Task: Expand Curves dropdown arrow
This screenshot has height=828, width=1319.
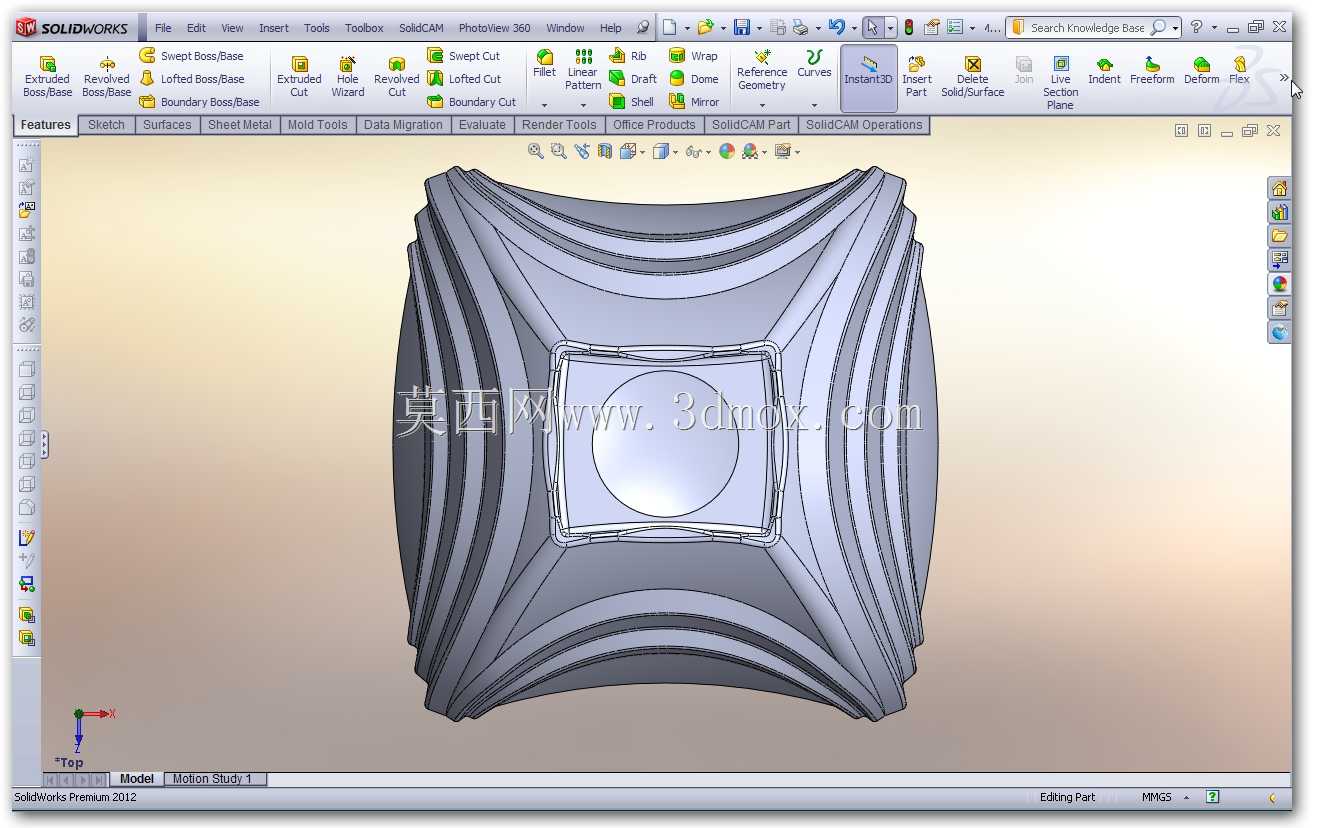Action: tap(814, 105)
